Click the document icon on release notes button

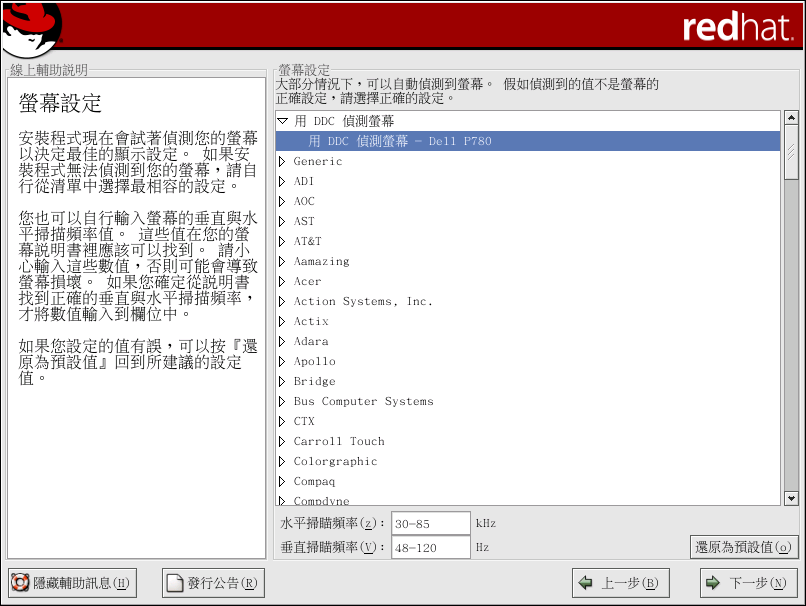175,583
